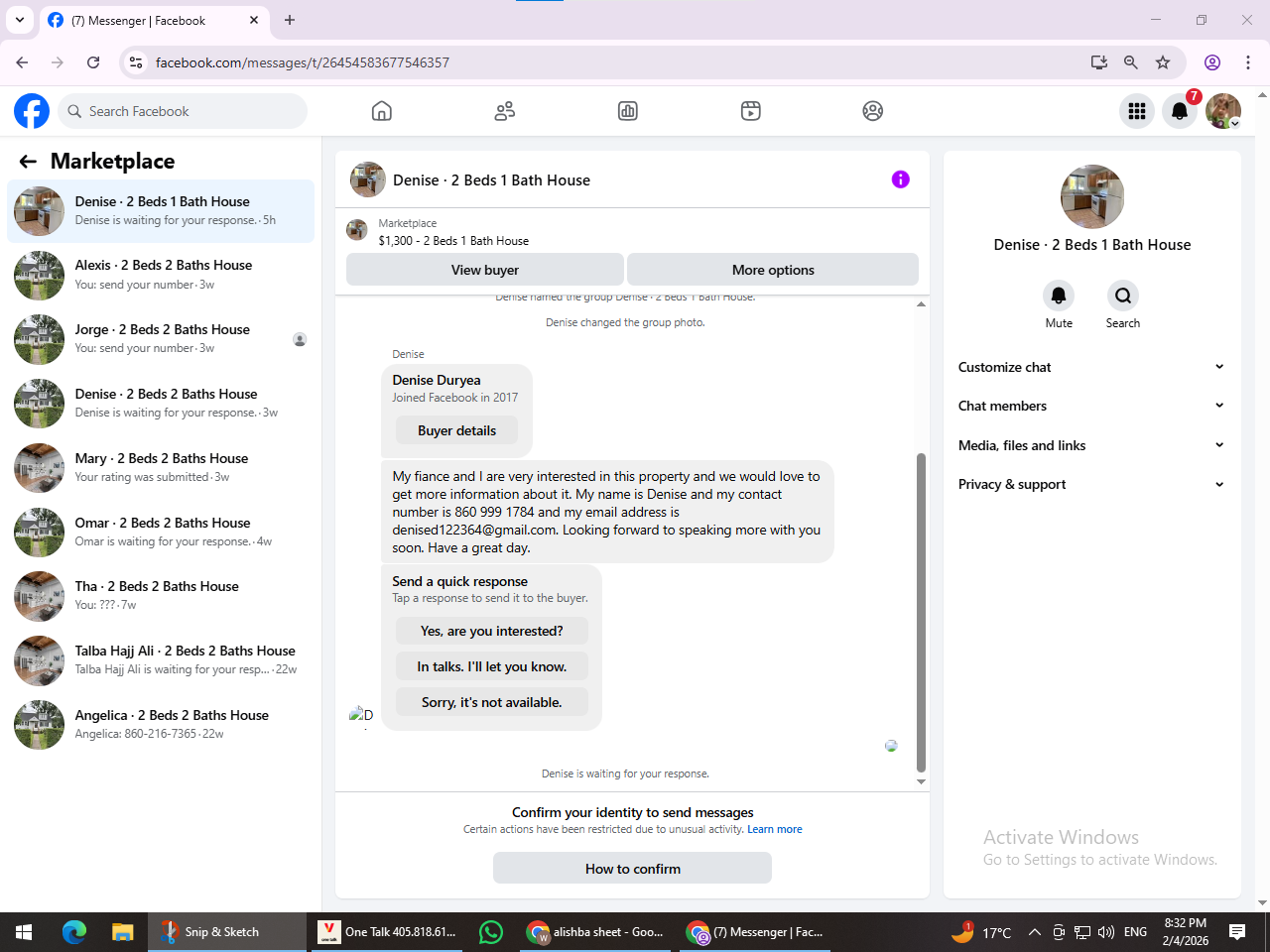Open the volume control in system tray
Screen dimensions: 1270x952
click(1106, 932)
